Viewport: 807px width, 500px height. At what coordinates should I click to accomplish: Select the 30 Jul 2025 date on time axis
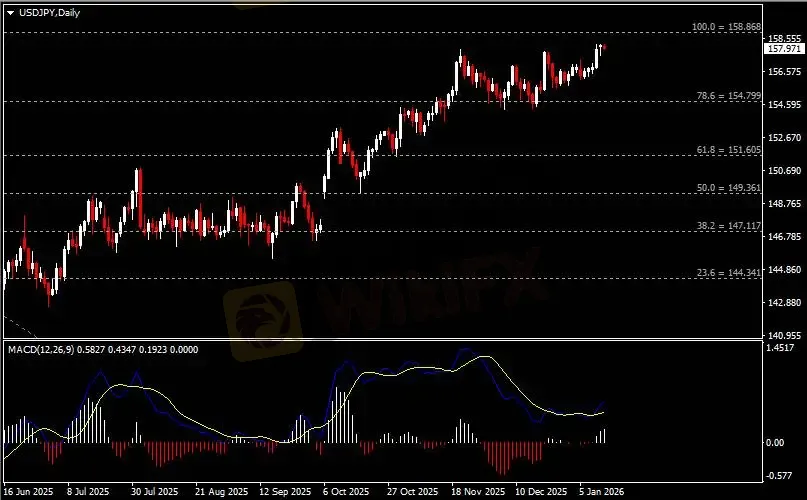tap(154, 492)
